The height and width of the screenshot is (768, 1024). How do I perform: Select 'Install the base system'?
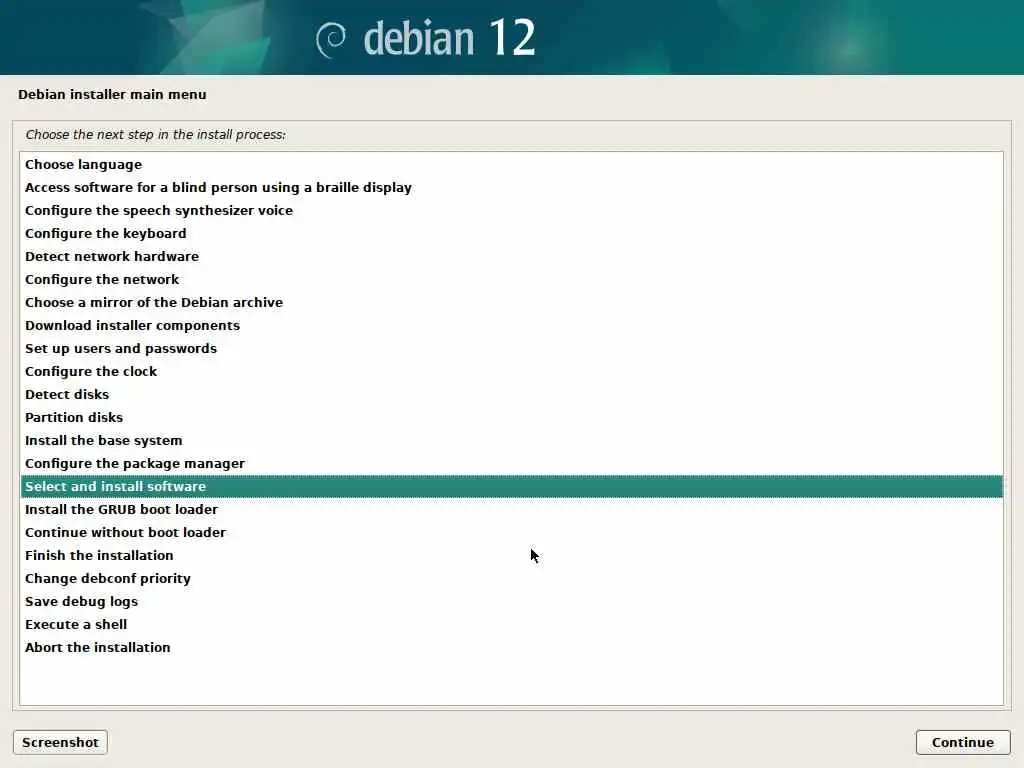click(511, 440)
